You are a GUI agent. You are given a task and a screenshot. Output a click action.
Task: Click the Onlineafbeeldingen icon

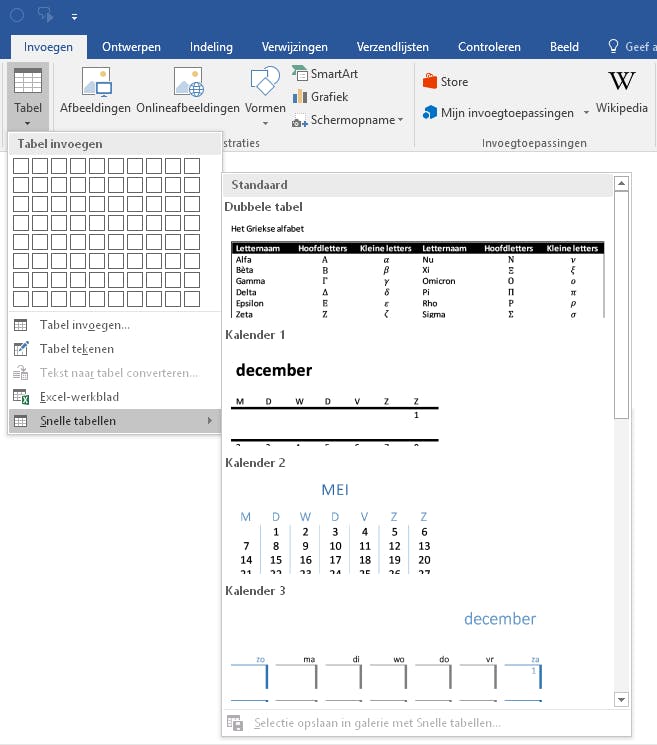(188, 82)
